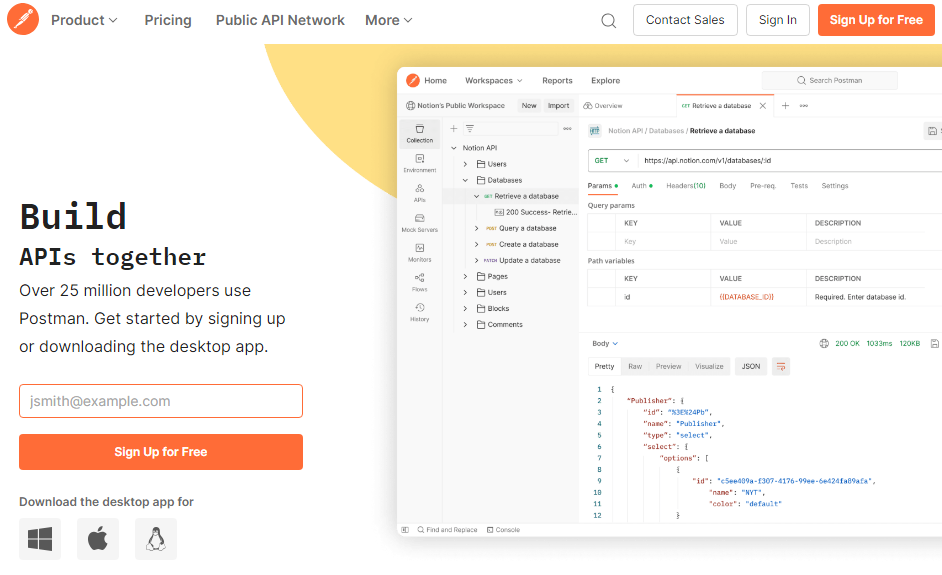Click the Postman logo beside Home in app
Image resolution: width=942 pixels, height=575 pixels.
413,81
